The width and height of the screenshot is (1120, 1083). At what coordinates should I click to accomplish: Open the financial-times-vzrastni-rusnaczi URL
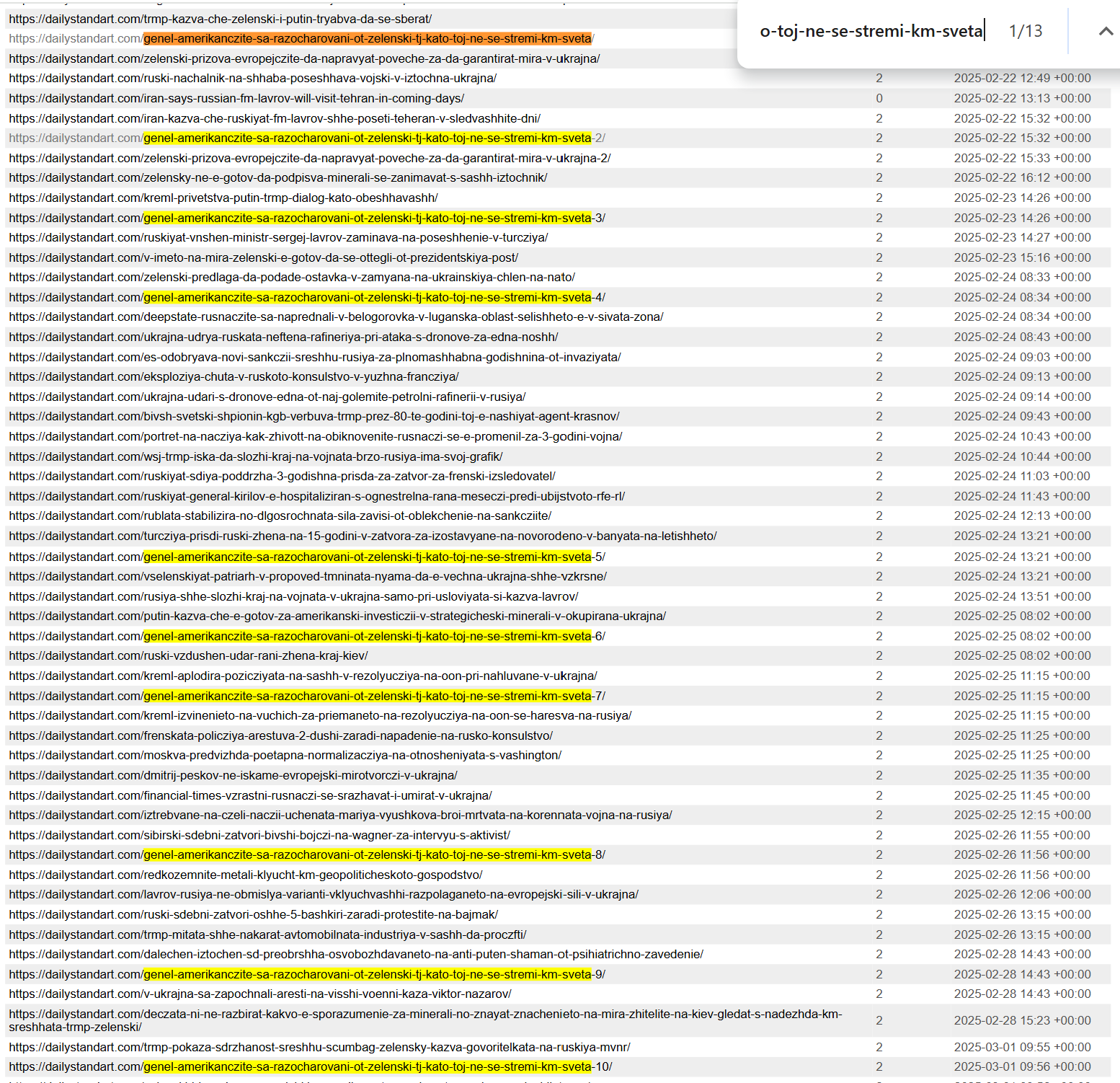click(x=250, y=795)
